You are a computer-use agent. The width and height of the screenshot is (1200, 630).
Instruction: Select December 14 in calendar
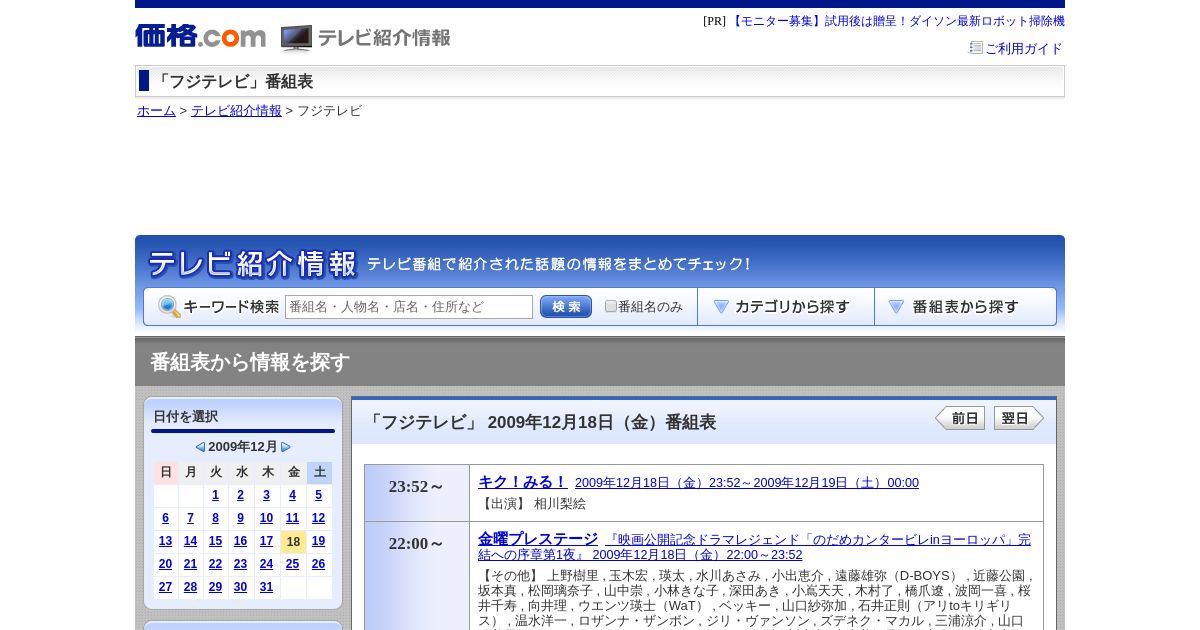[x=190, y=541]
